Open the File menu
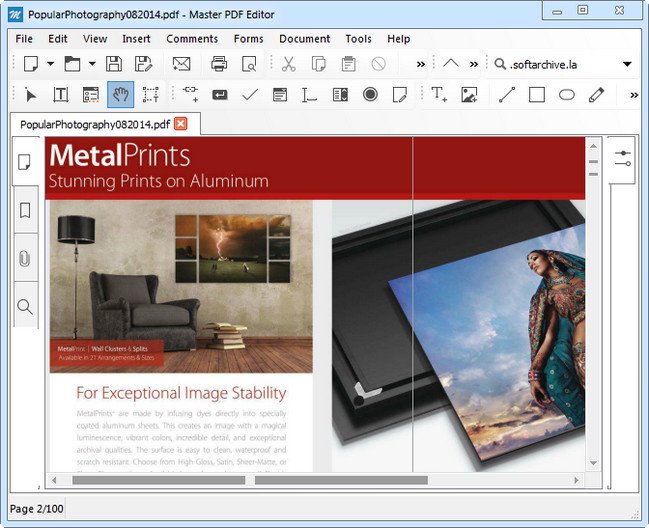 (24, 38)
